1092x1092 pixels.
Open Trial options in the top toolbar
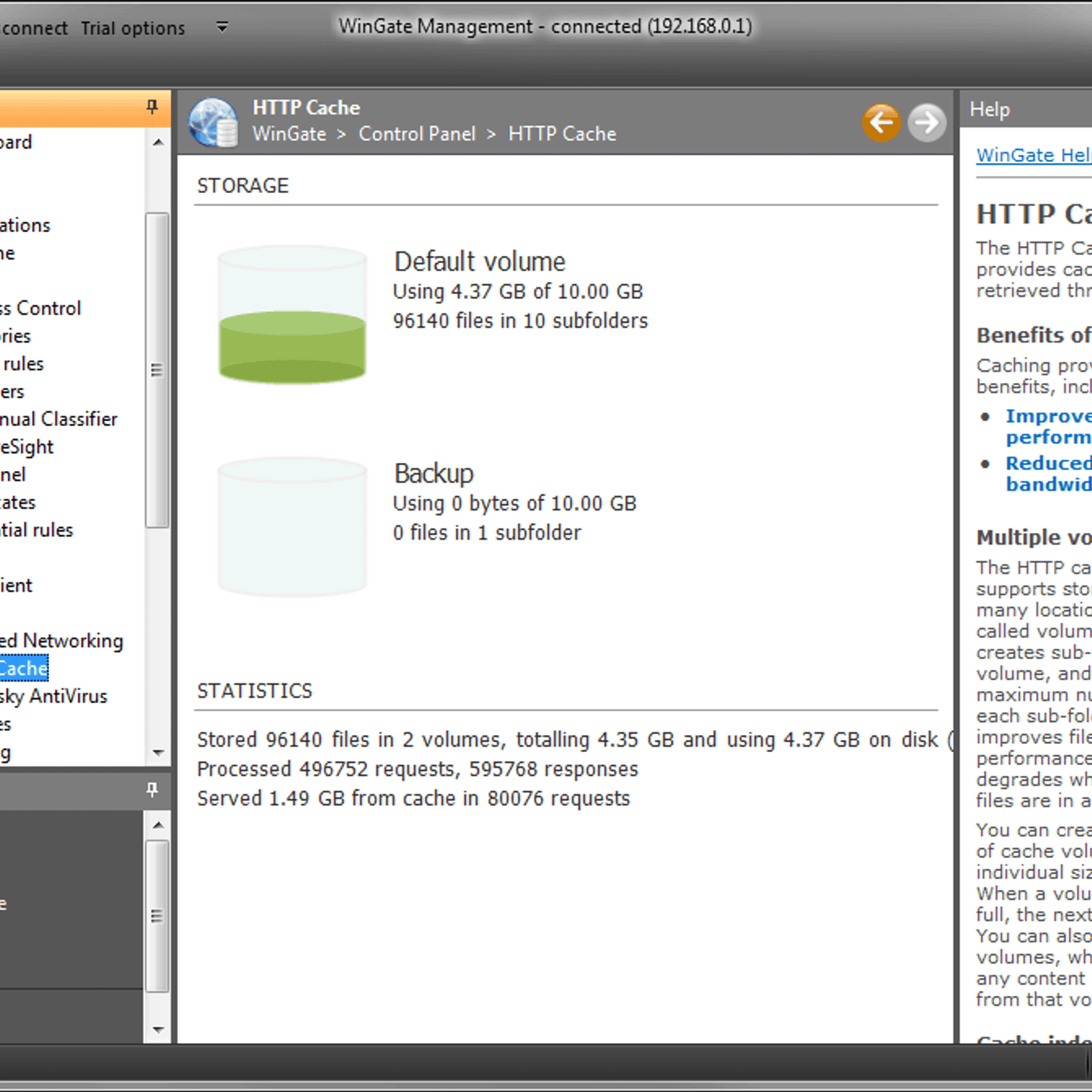pyautogui.click(x=133, y=28)
